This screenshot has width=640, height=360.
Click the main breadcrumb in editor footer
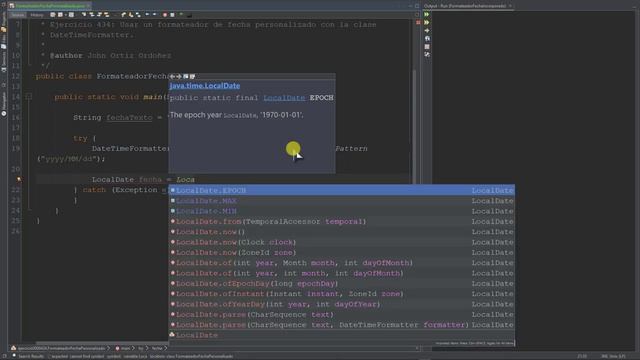coord(123,348)
